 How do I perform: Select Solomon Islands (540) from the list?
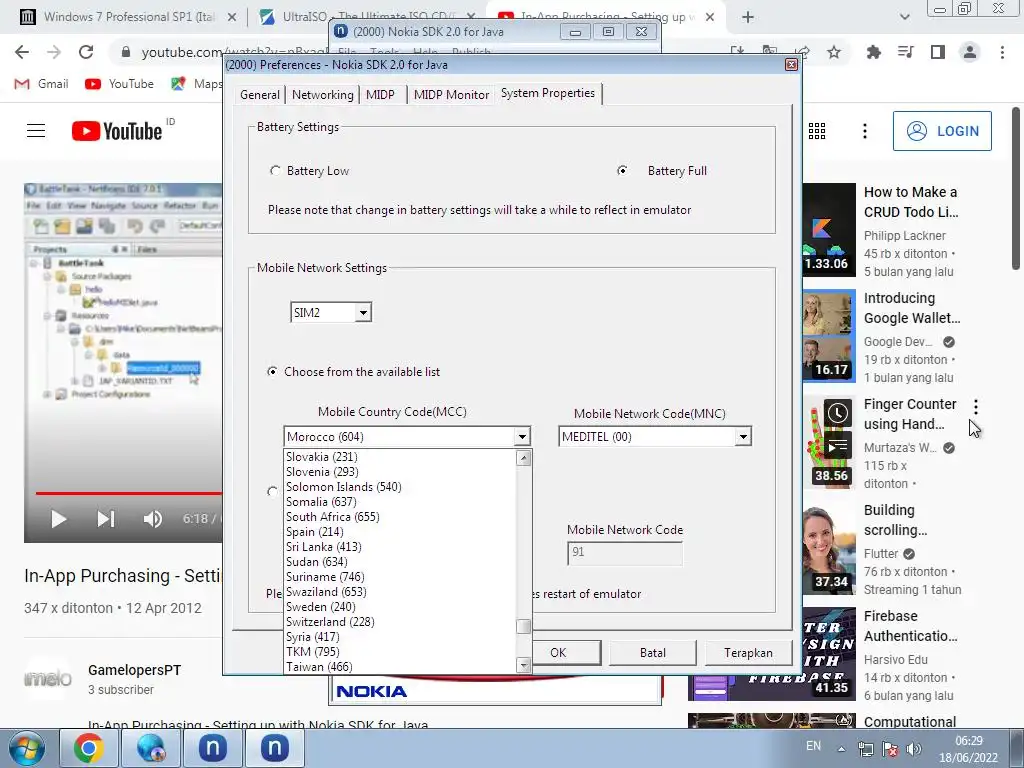coord(400,487)
